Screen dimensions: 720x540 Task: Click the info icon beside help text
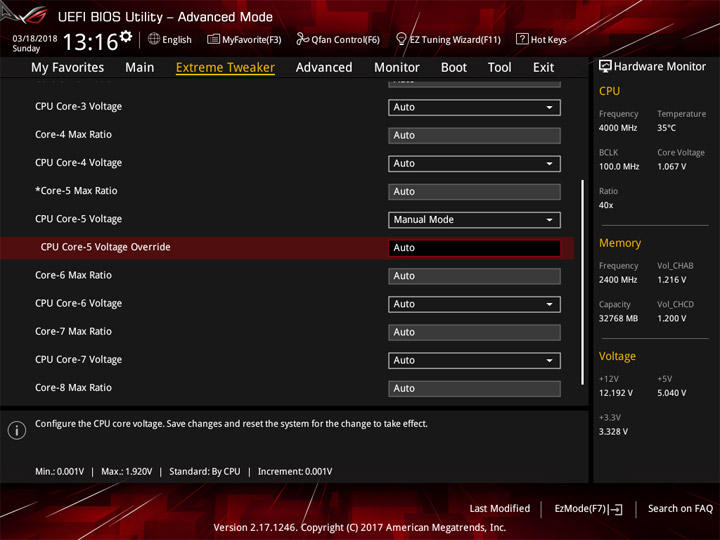17,430
